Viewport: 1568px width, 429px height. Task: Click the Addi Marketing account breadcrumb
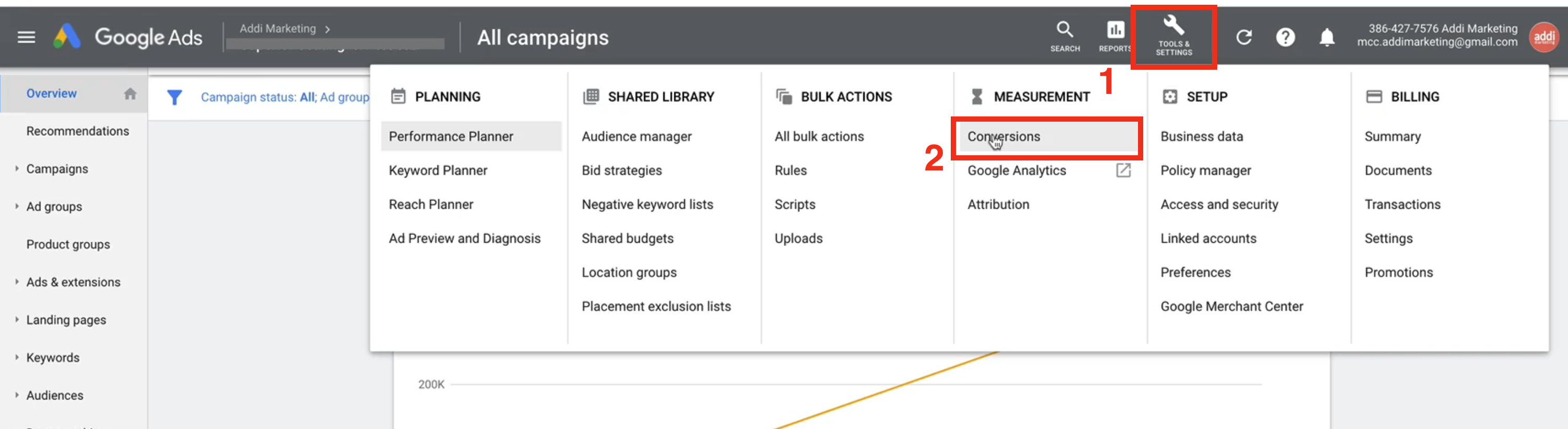[277, 29]
